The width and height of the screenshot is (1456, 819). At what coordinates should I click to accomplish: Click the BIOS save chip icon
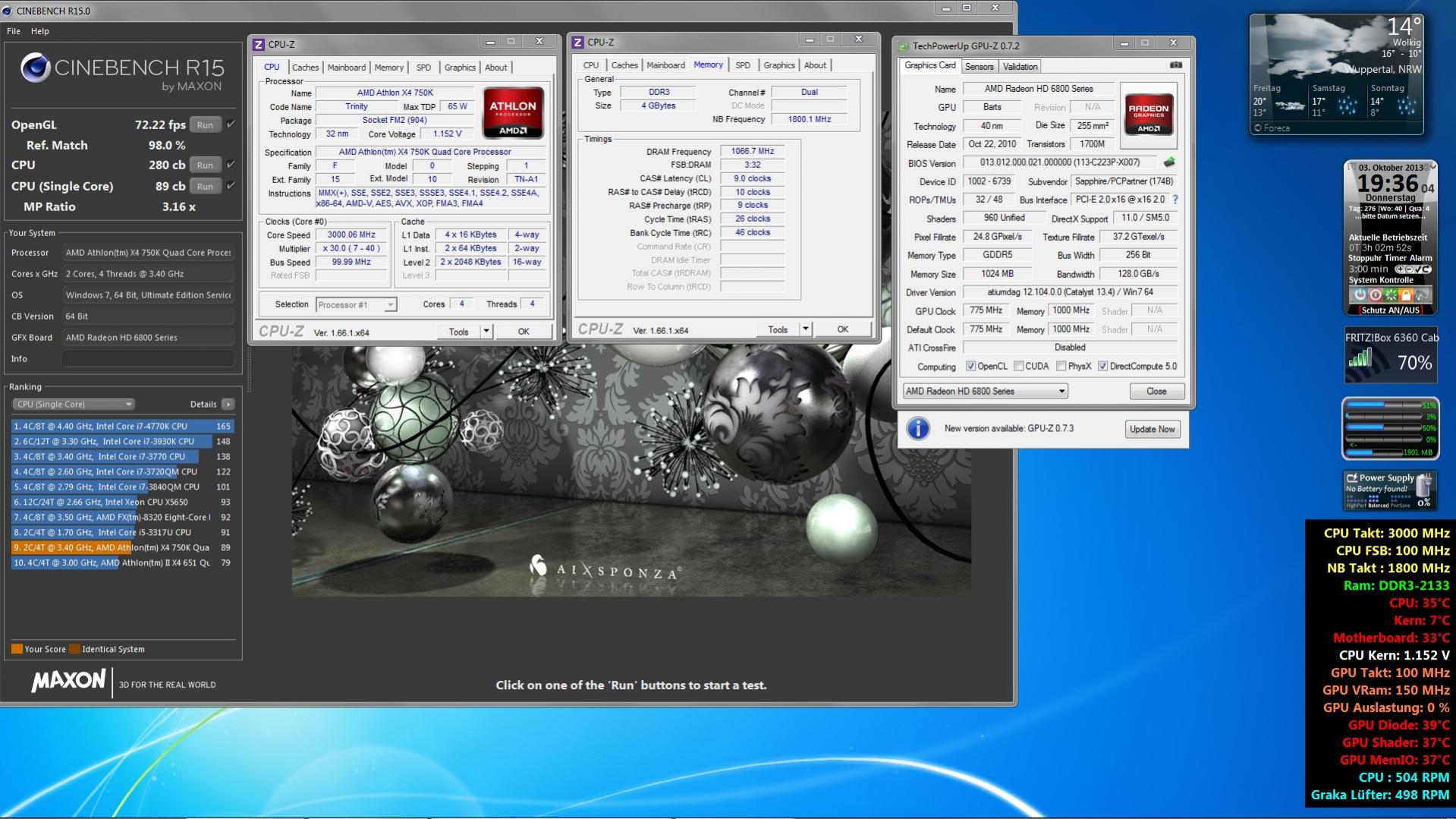click(x=1169, y=162)
